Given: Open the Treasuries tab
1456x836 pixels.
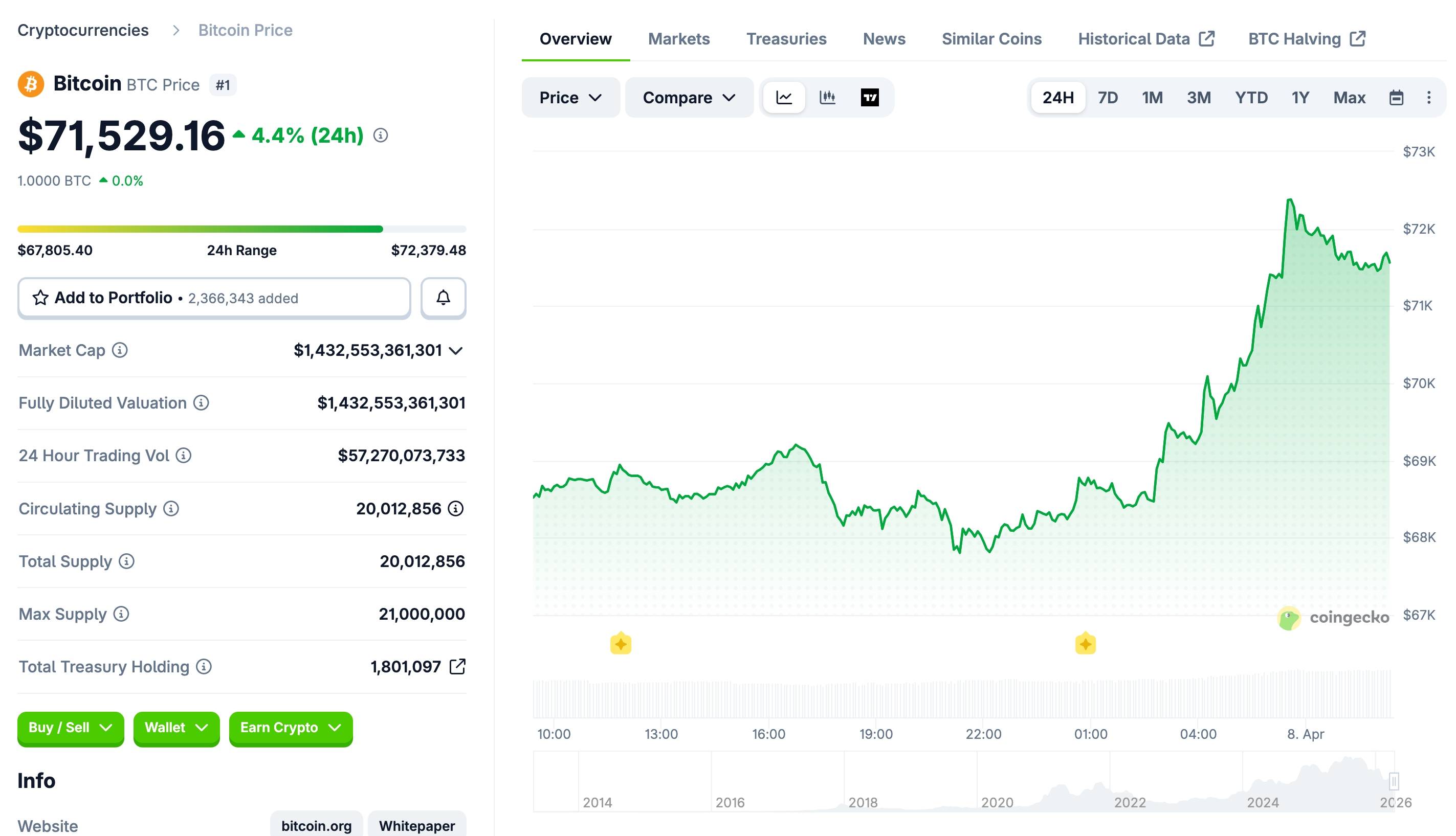Looking at the screenshot, I should [786, 38].
